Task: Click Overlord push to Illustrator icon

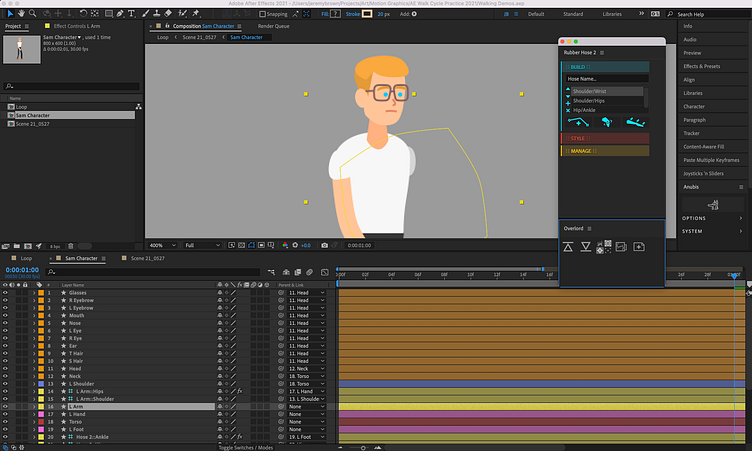Action: click(x=567, y=247)
